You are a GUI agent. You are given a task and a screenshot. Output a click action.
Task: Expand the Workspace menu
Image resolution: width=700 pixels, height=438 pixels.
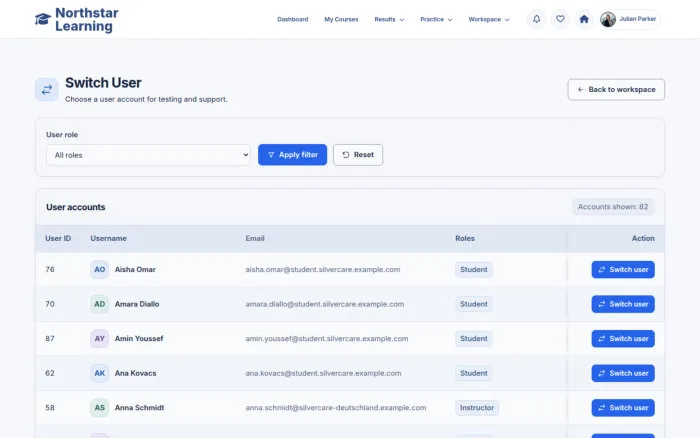tap(488, 20)
